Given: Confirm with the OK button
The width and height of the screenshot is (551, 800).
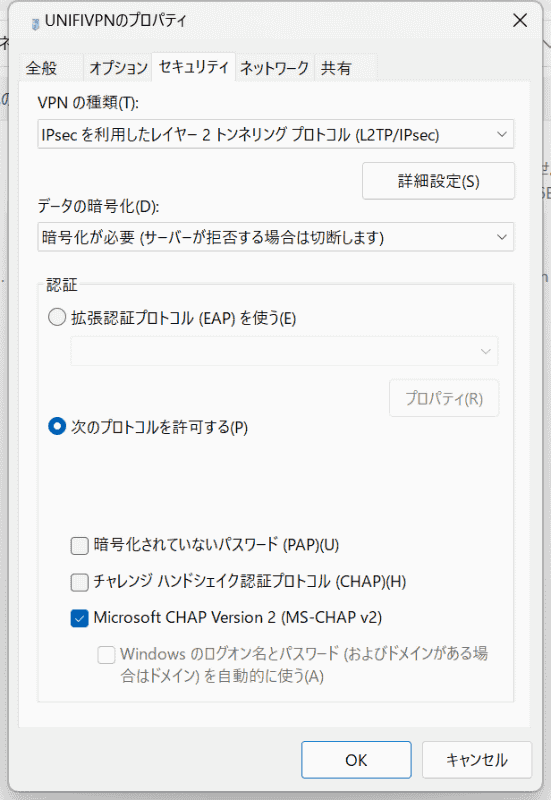Looking at the screenshot, I should (356, 760).
